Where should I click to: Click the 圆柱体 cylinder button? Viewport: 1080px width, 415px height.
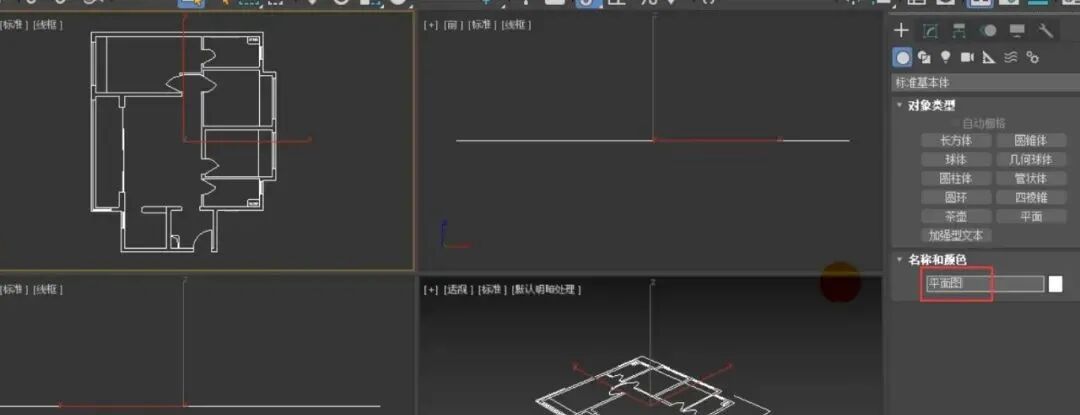(956, 178)
